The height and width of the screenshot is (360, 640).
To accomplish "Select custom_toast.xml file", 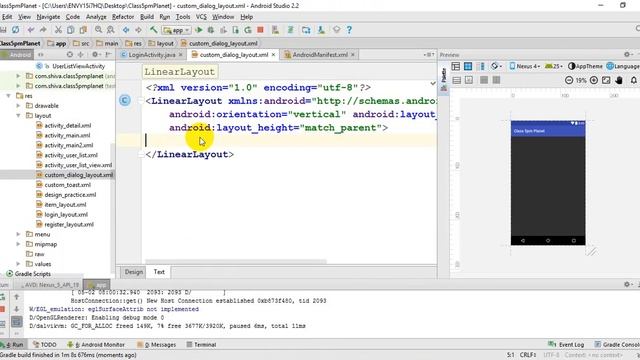I will pyautogui.click(x=68, y=185).
